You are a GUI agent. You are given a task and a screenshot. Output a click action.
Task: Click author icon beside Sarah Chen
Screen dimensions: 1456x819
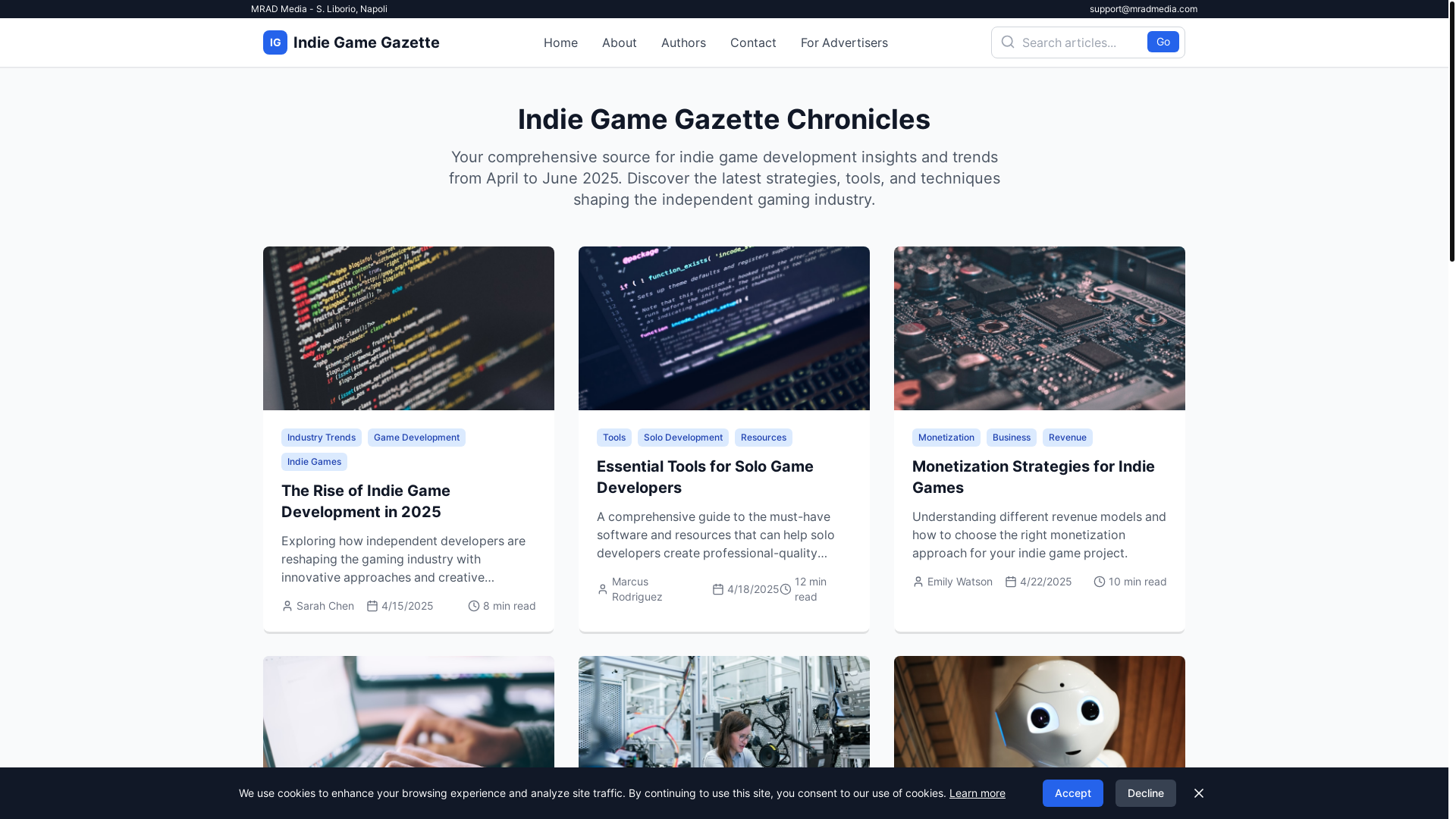[287, 606]
